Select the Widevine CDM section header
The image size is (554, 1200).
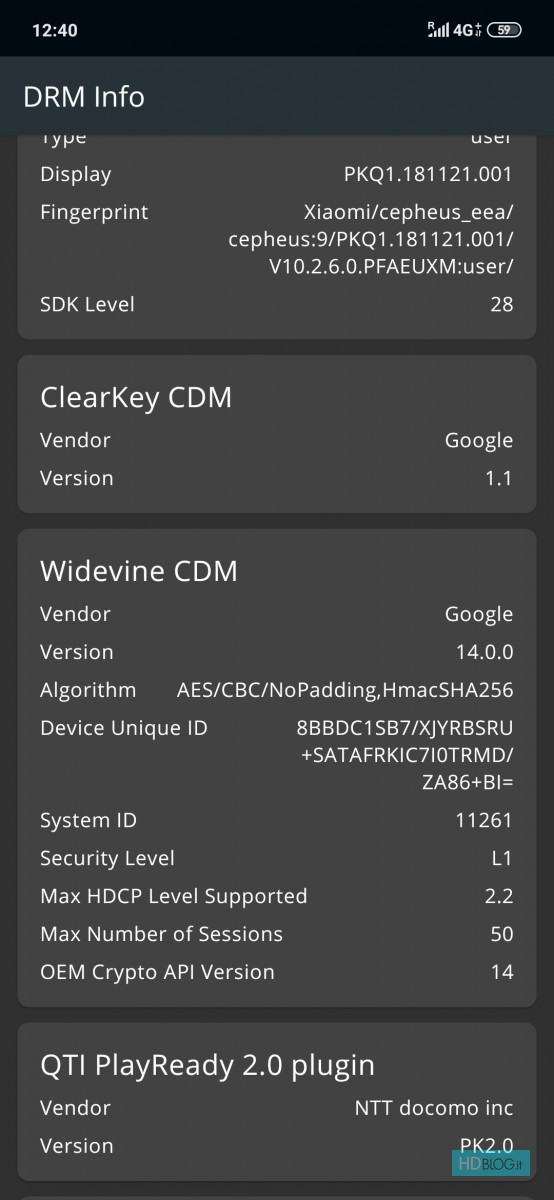[139, 571]
